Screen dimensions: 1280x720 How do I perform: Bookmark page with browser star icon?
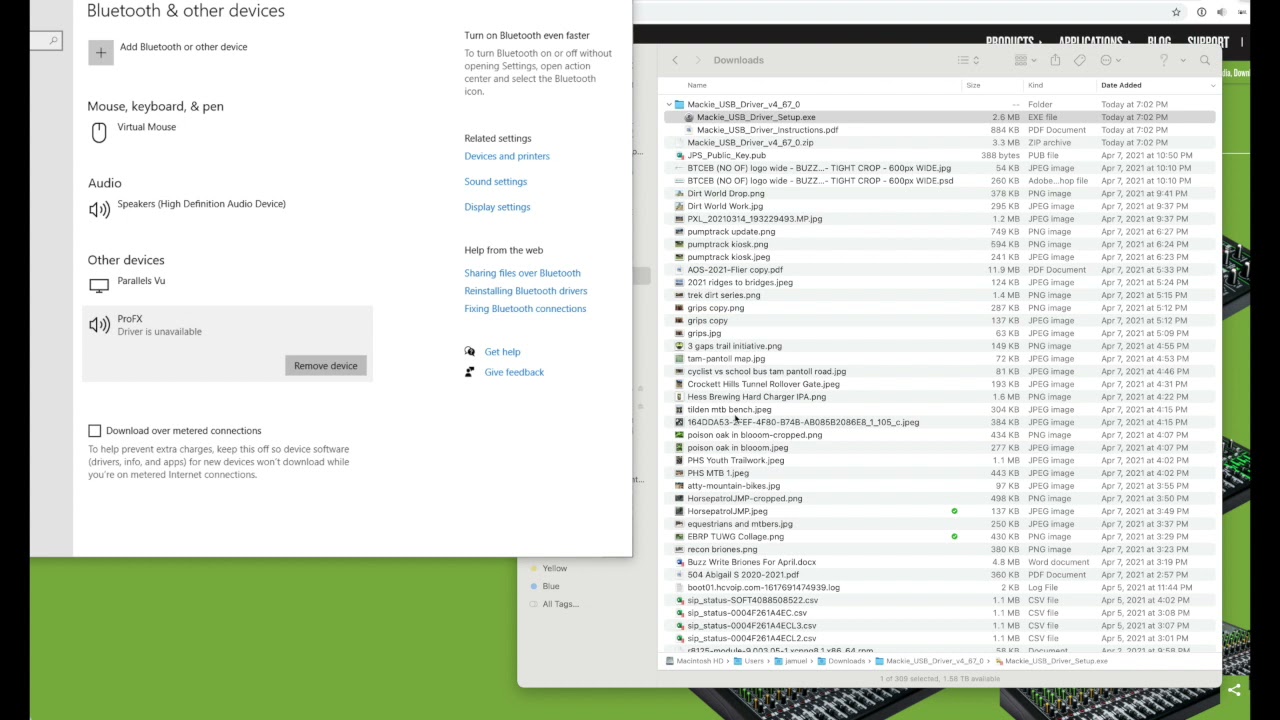pyautogui.click(x=1176, y=12)
